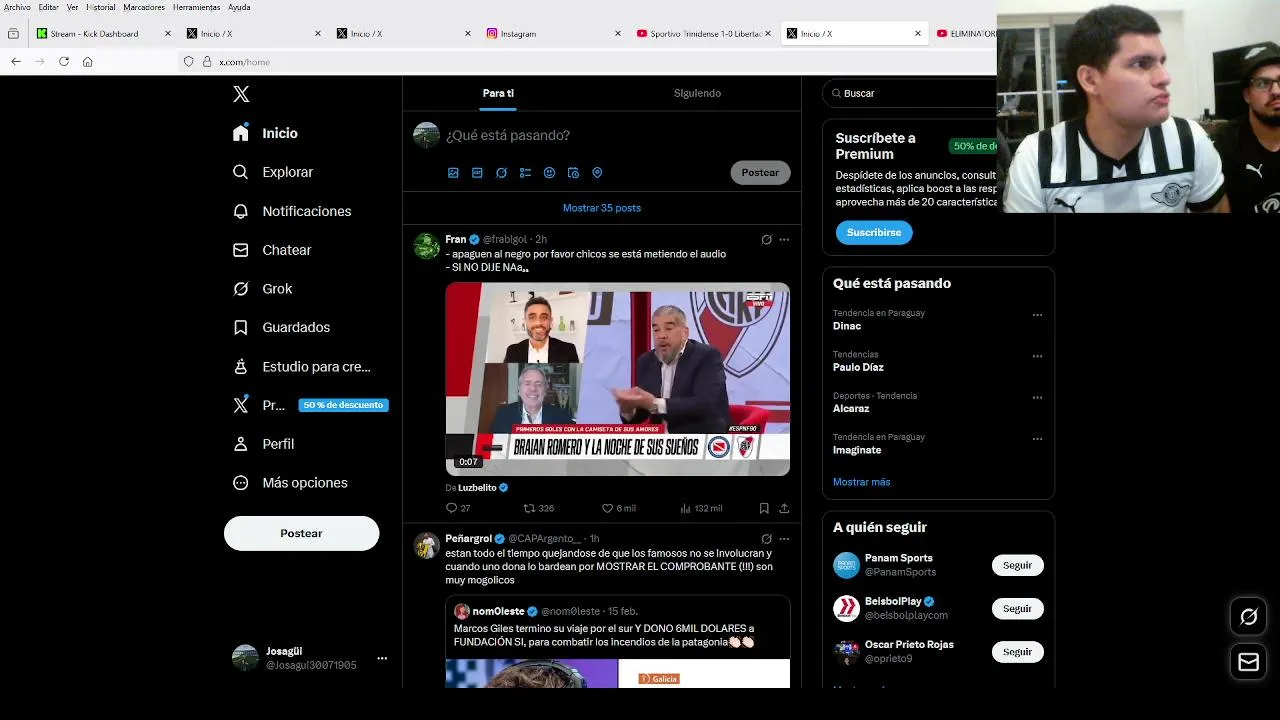Open options for Imagínate trend
The image size is (1280, 720).
(1037, 439)
